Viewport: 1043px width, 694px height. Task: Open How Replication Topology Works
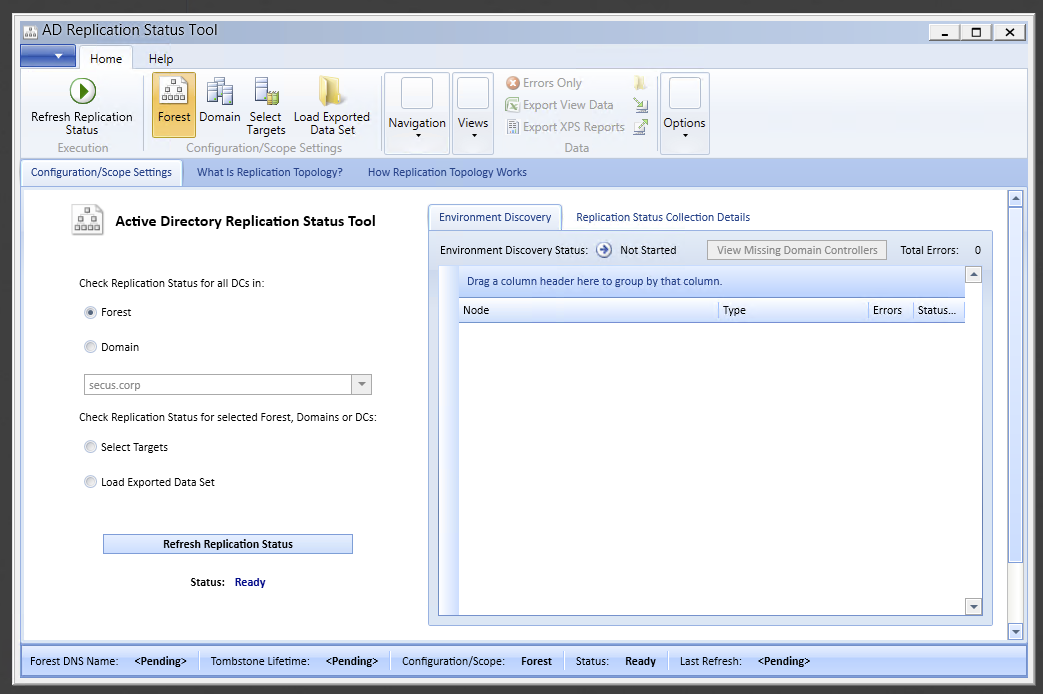click(446, 172)
